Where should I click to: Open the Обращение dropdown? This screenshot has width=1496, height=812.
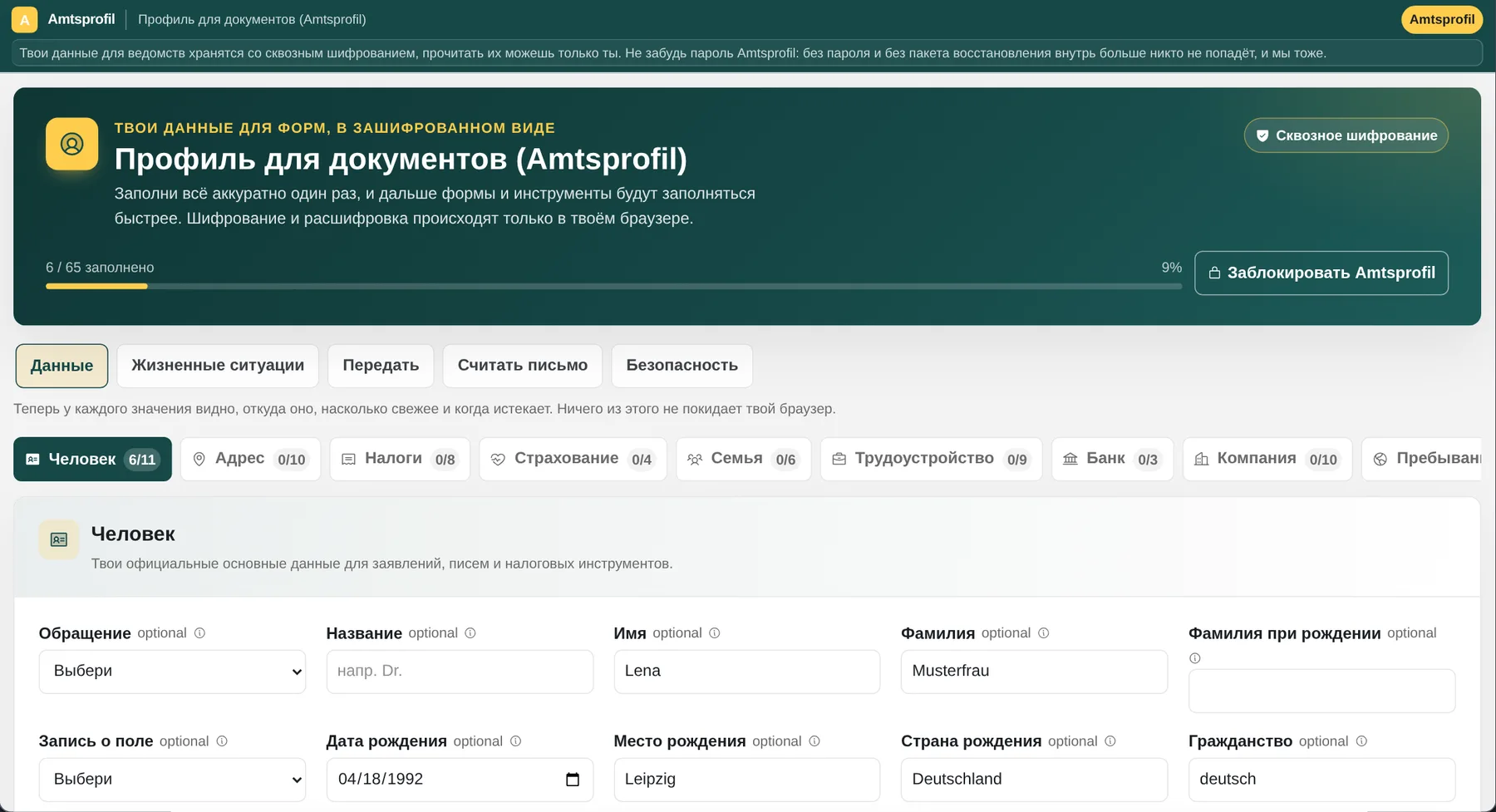172,672
